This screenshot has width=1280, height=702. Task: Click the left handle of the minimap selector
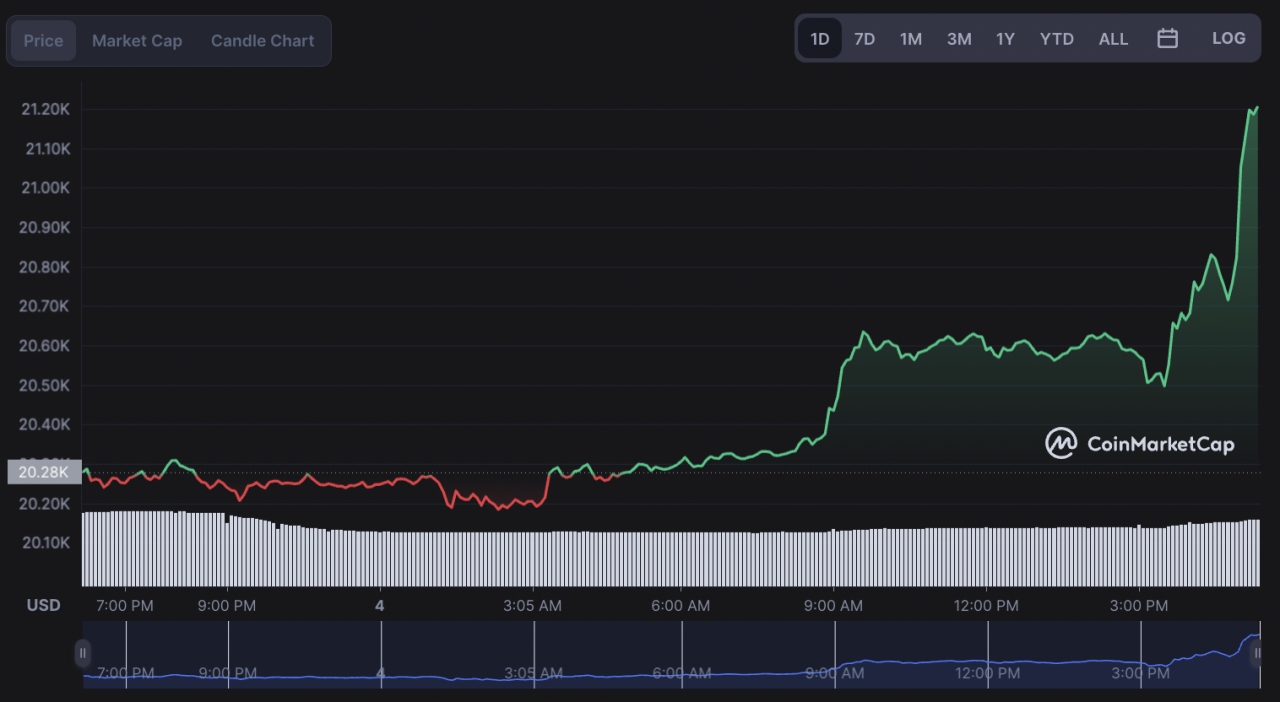(x=83, y=653)
